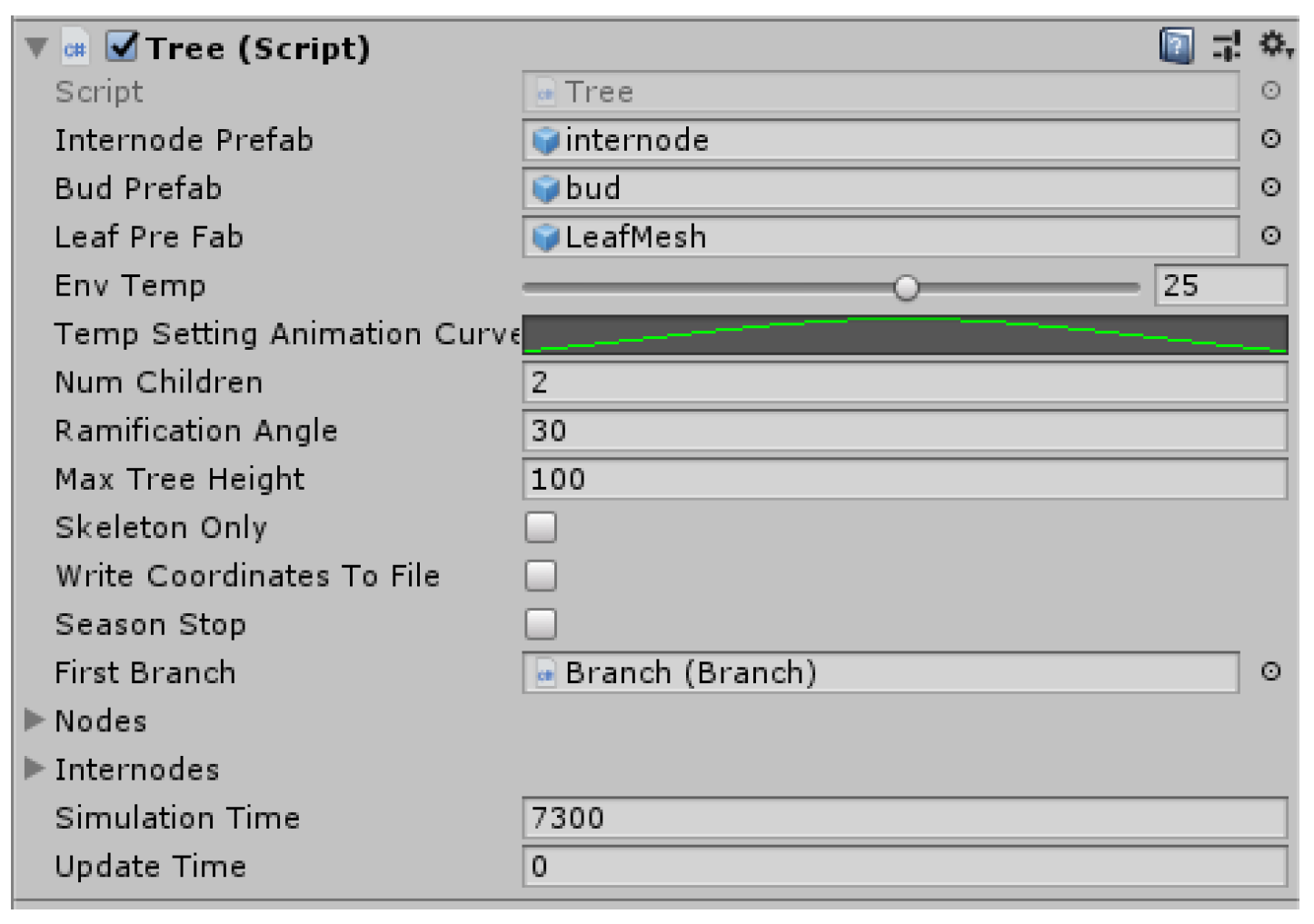This screenshot has width=1314, height=924.
Task: Enable the Season Stop checkbox
Action: (x=541, y=625)
